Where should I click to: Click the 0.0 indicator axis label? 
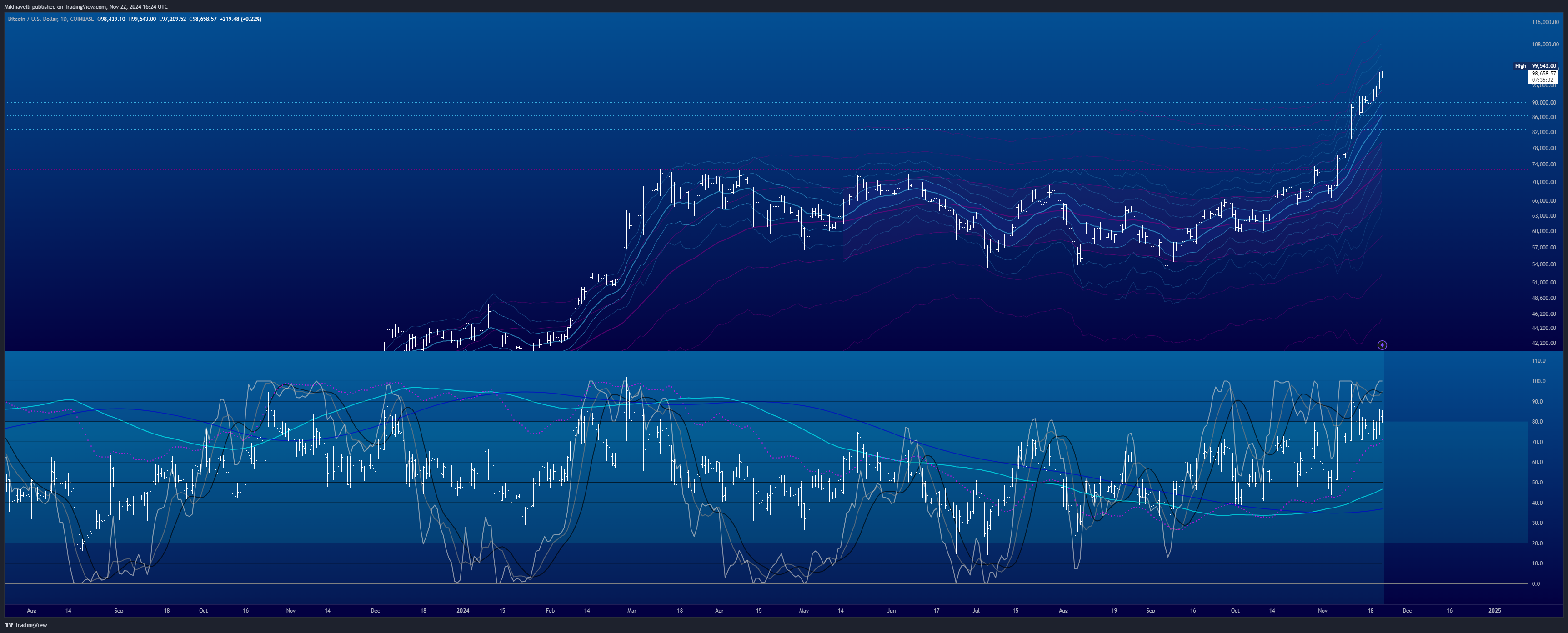[x=1536, y=584]
